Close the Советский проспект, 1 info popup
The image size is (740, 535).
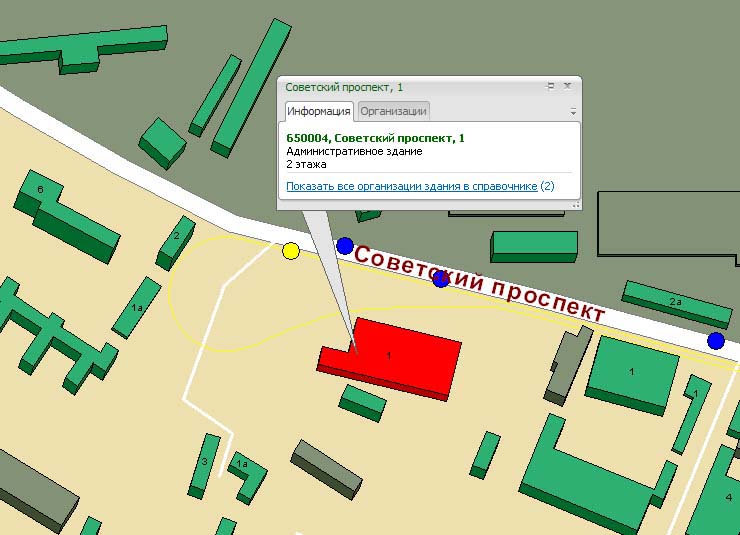coord(568,86)
